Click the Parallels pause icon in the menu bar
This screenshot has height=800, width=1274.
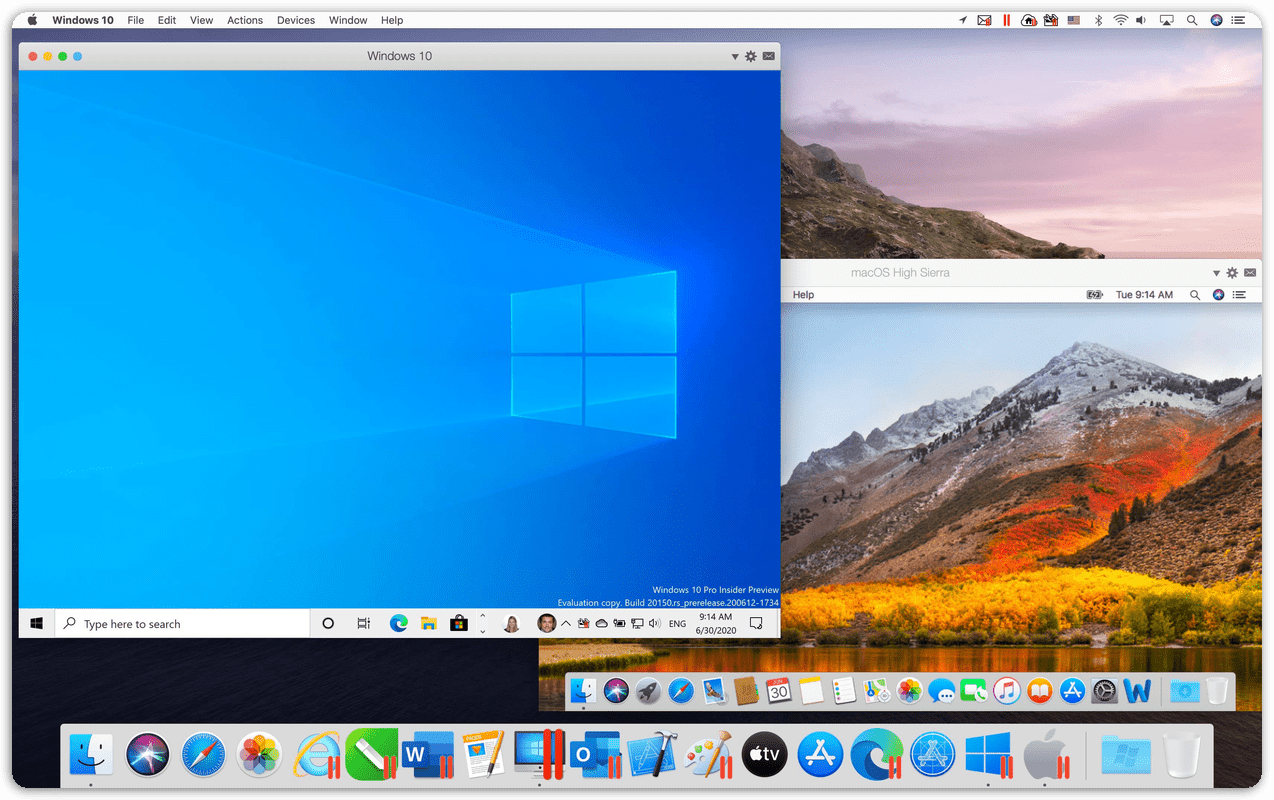coord(1006,20)
